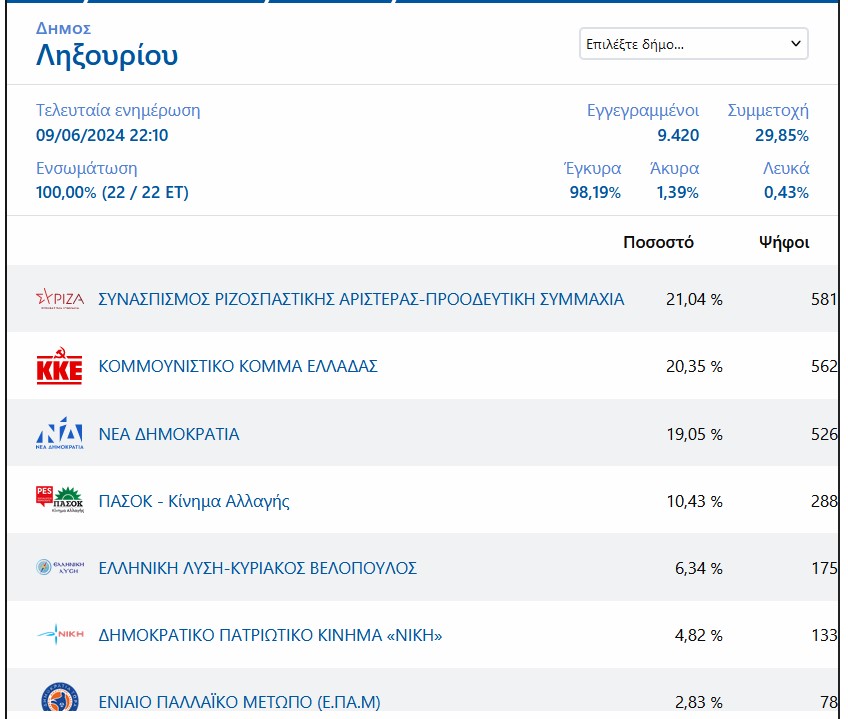Click the 'Λευκά' label

786,168
